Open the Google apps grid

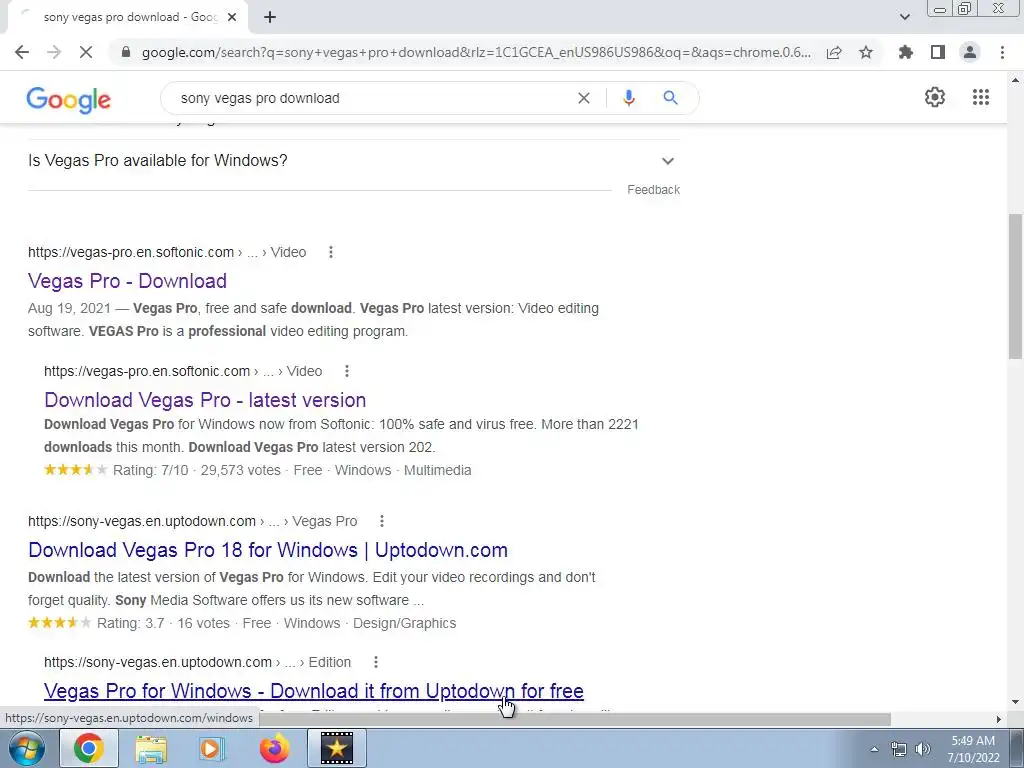(981, 97)
